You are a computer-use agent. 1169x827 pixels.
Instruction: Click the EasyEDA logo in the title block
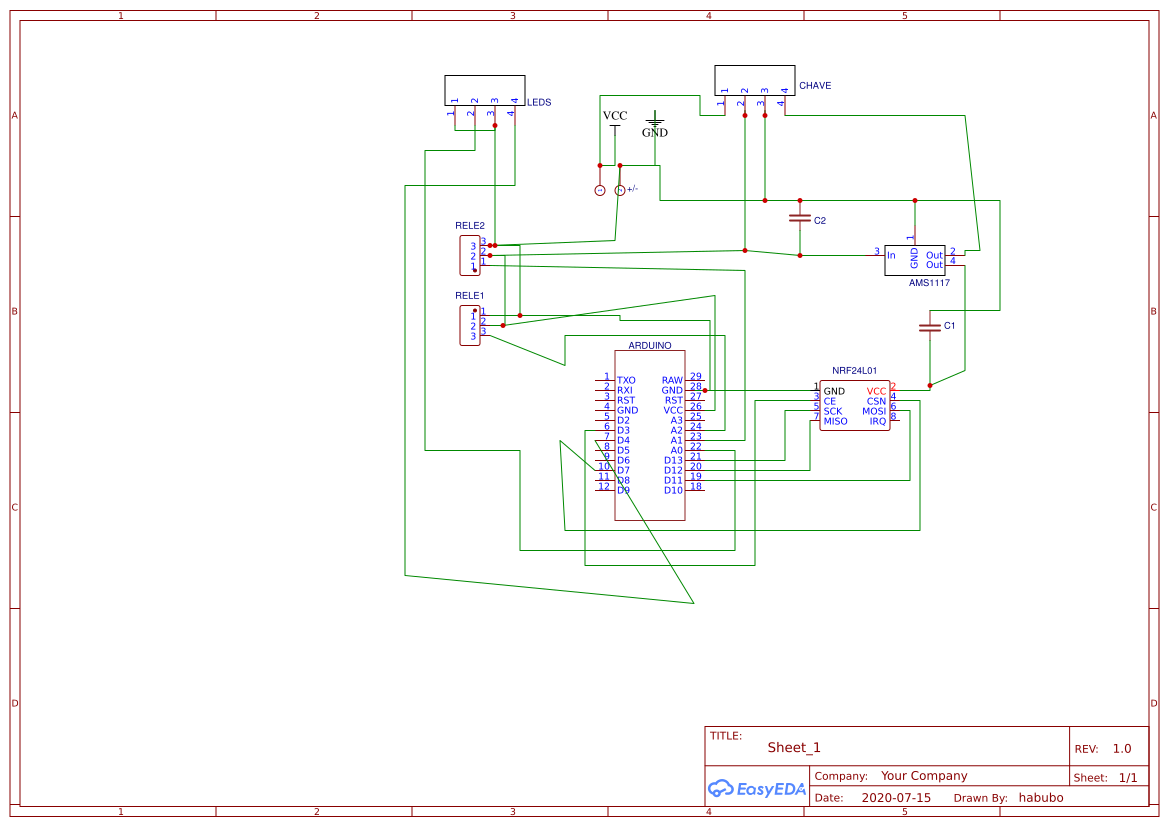756,789
